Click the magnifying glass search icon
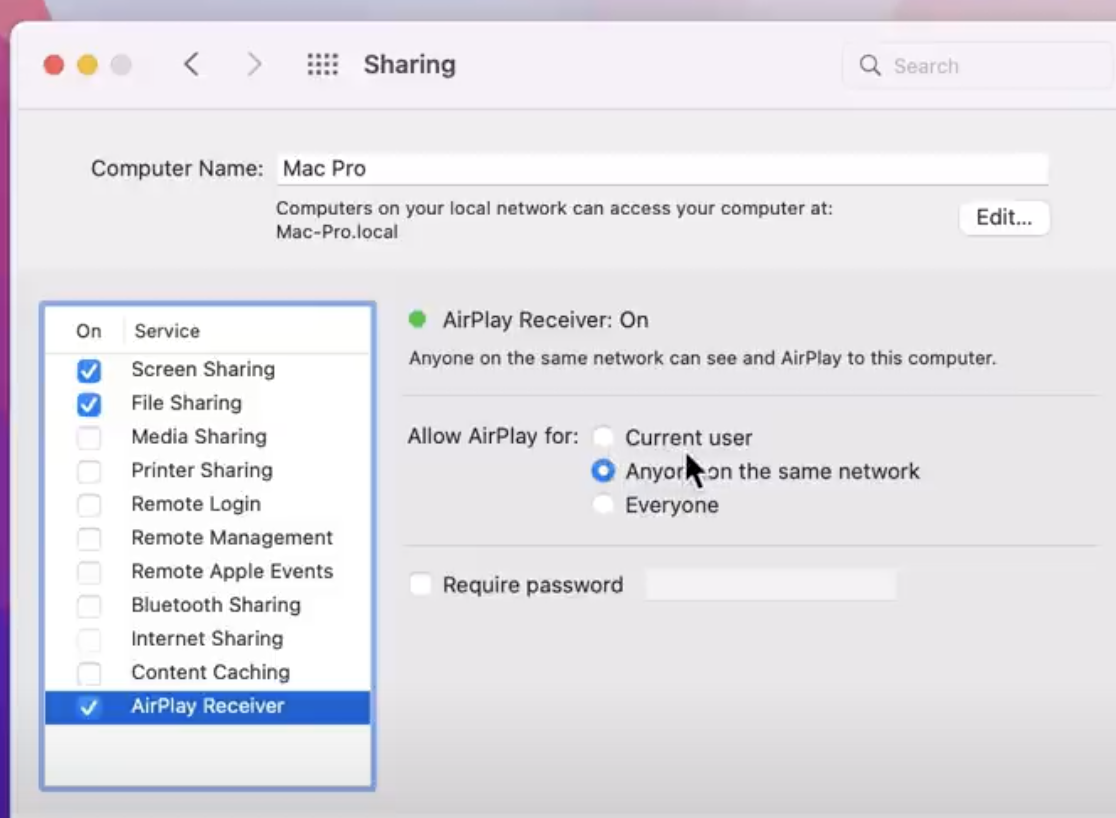This screenshot has width=1116, height=818. point(870,65)
